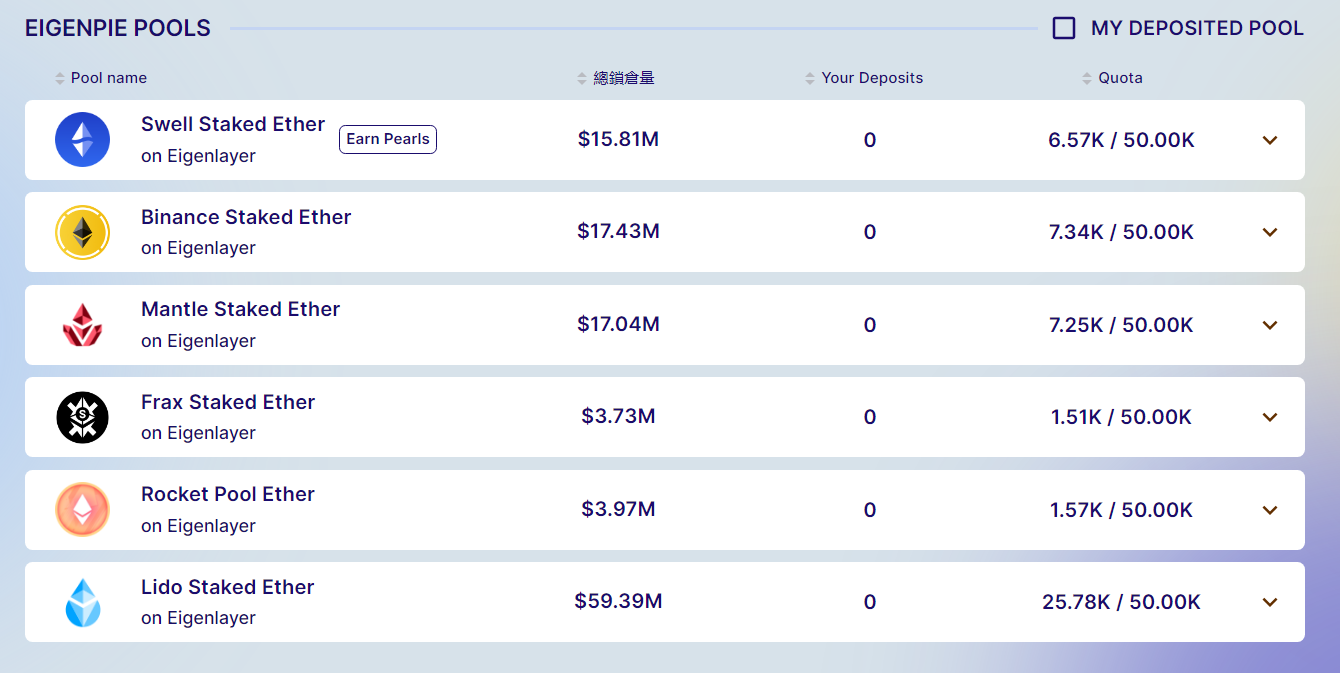Click the $15.81M TVL value
Image resolution: width=1340 pixels, height=673 pixels.
[618, 139]
